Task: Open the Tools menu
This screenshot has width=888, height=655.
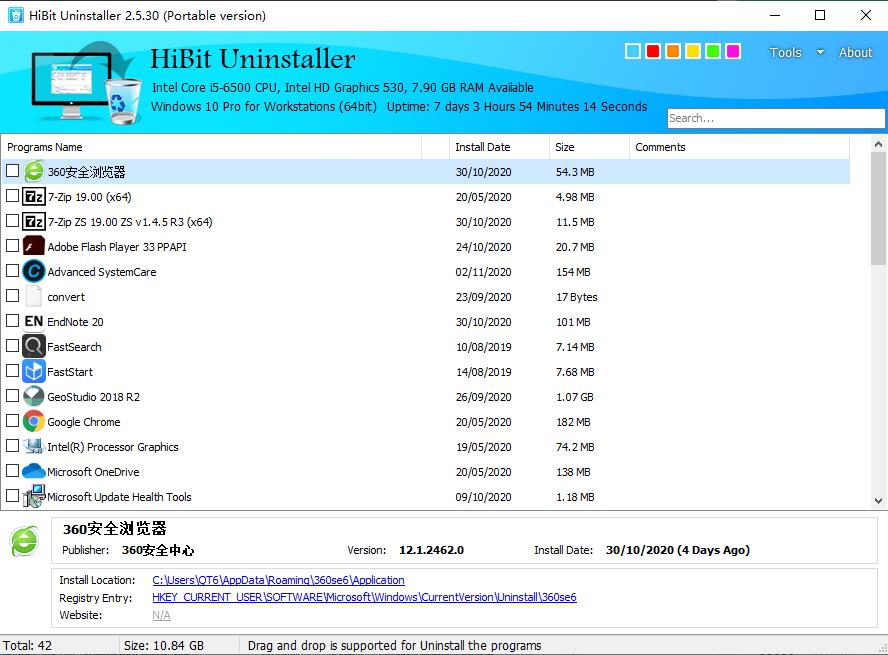Action: (x=785, y=52)
